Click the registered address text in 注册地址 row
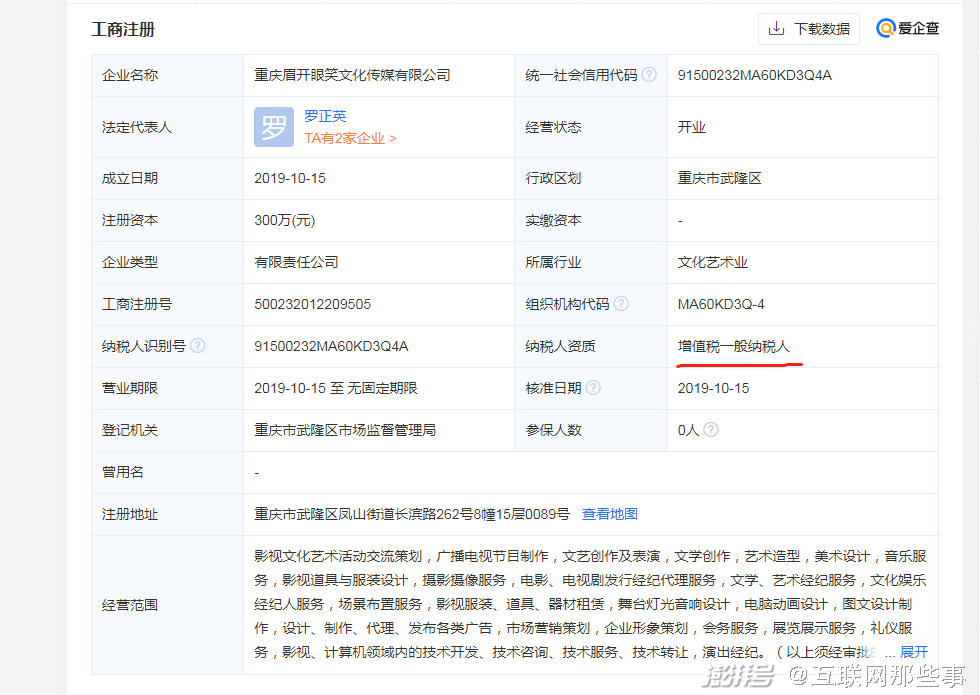This screenshot has width=980, height=695. pos(412,514)
